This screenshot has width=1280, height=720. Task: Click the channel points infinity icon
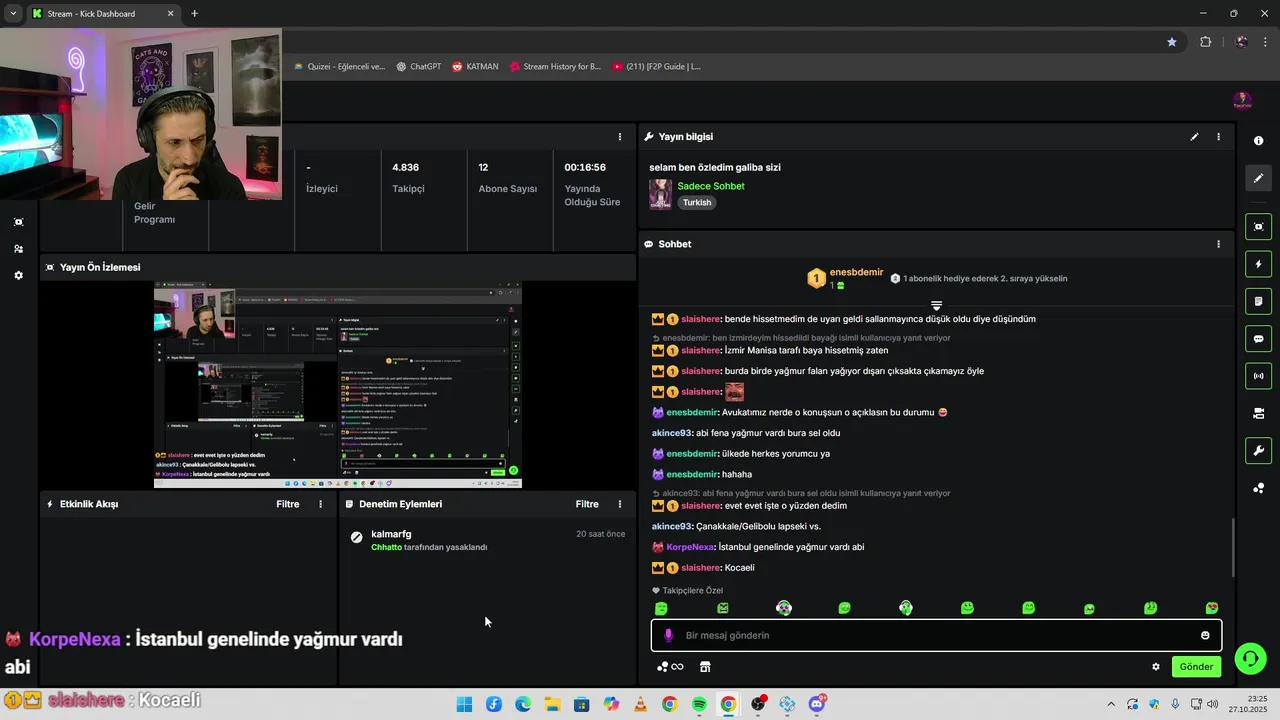[x=670, y=667]
